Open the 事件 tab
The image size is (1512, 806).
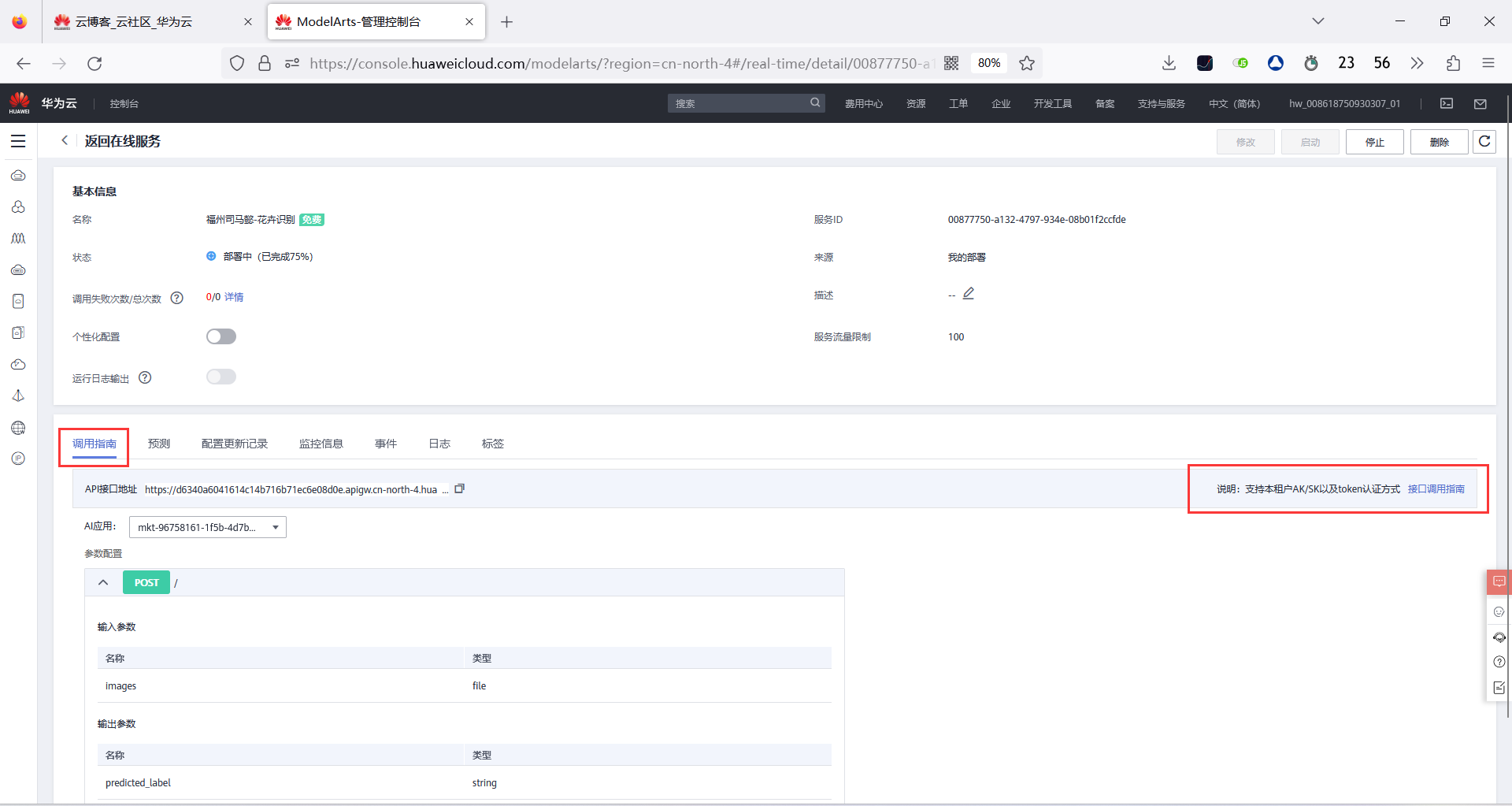click(386, 444)
